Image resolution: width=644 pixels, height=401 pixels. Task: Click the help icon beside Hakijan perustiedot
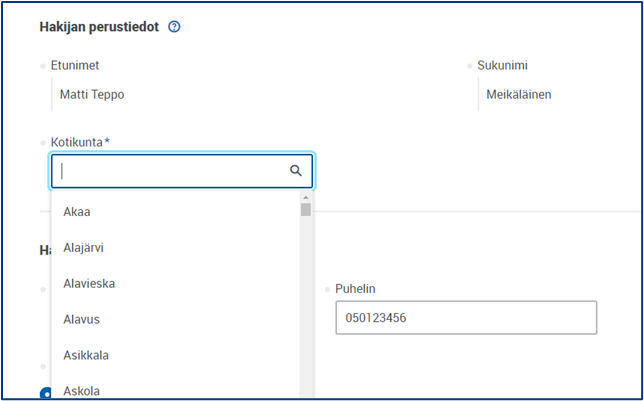[174, 27]
